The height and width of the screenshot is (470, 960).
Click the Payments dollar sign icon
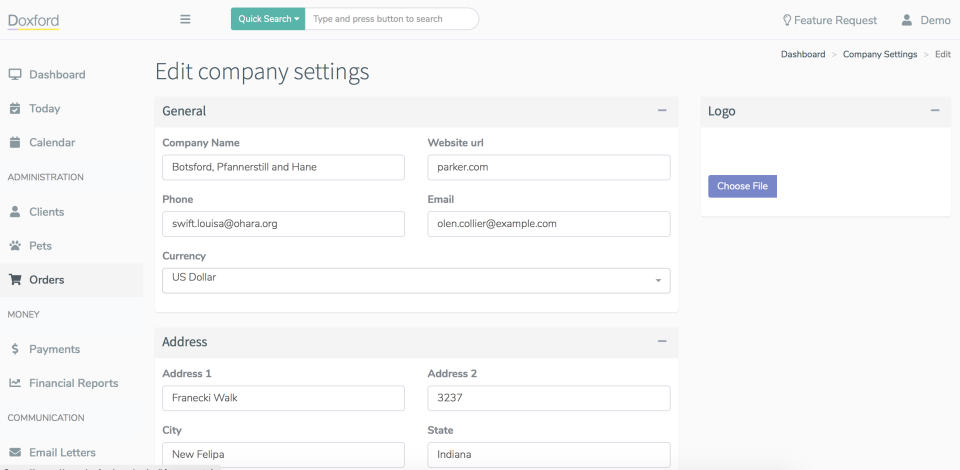click(15, 349)
